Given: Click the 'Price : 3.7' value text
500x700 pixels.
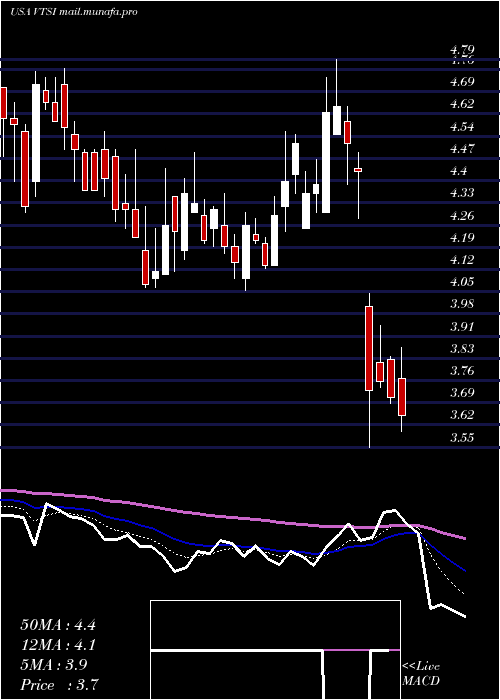Looking at the screenshot, I should coord(59,684).
